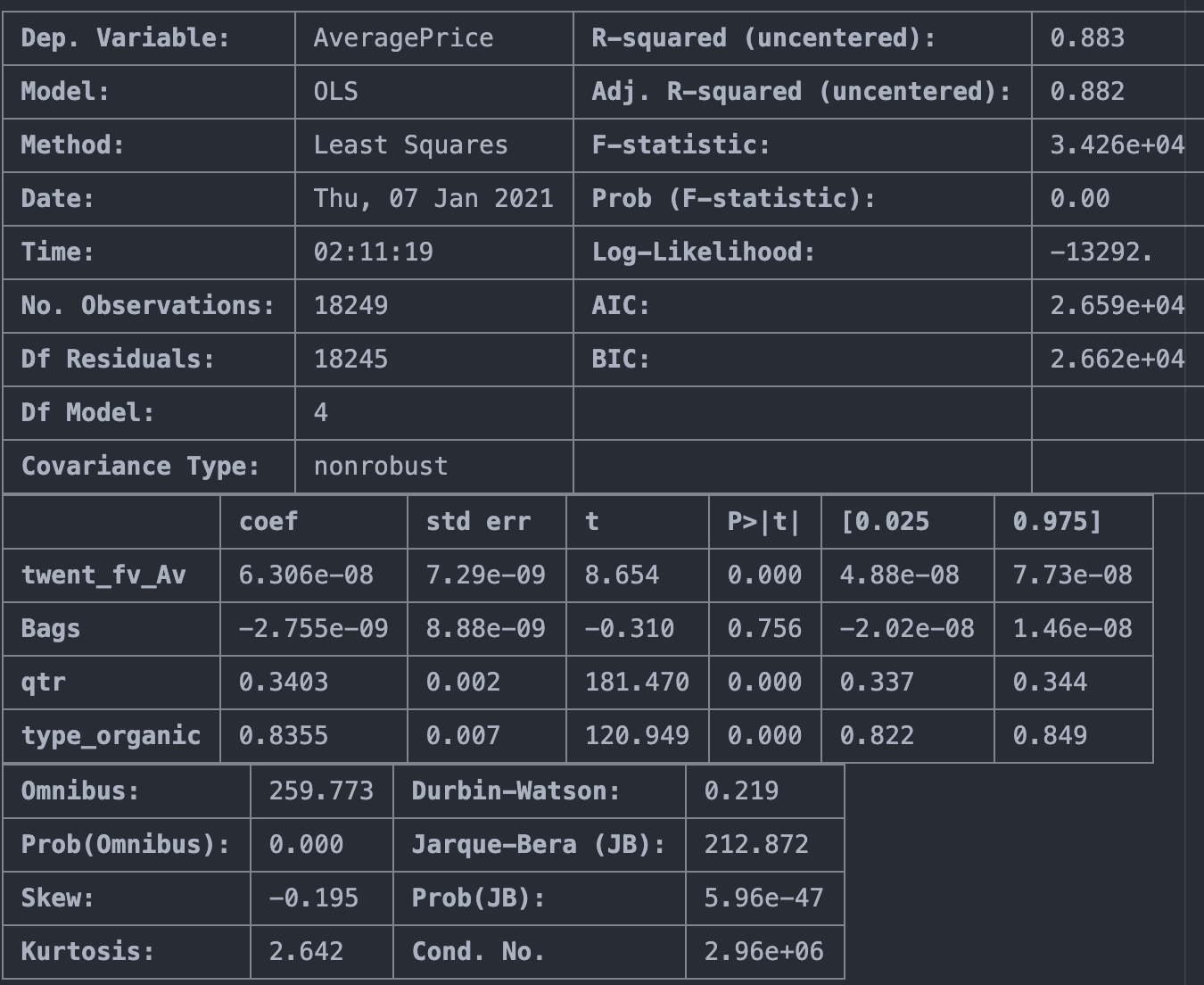Click the R-squared value 0.883
The width and height of the screenshot is (1204, 985).
(1087, 38)
